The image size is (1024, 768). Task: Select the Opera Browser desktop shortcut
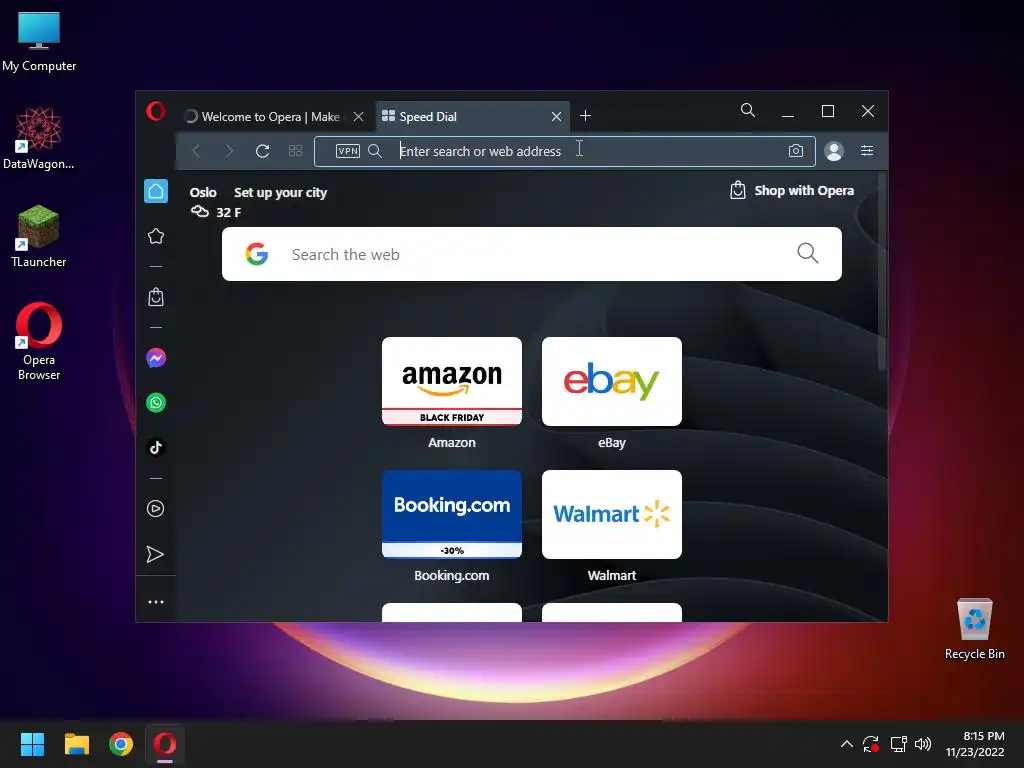click(x=39, y=341)
